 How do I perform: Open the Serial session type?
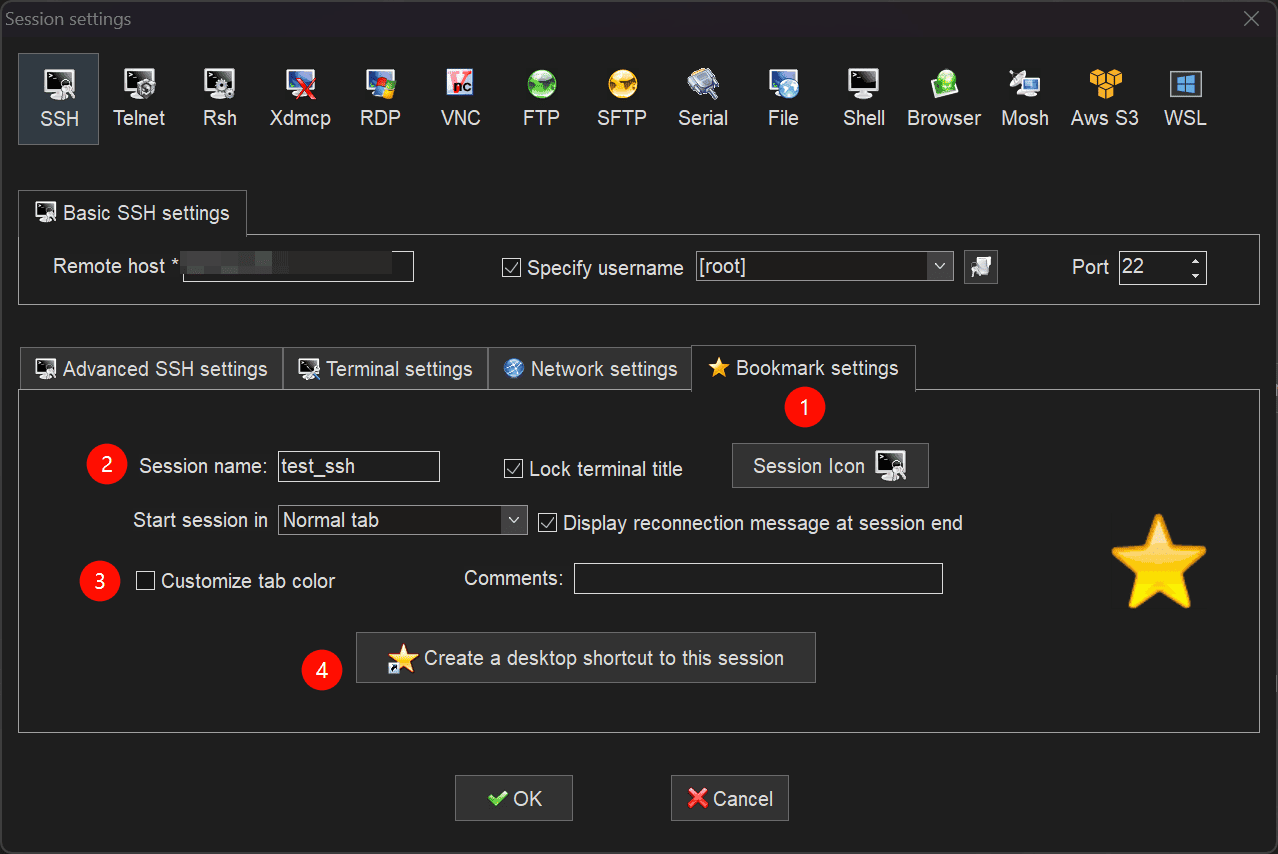point(703,98)
